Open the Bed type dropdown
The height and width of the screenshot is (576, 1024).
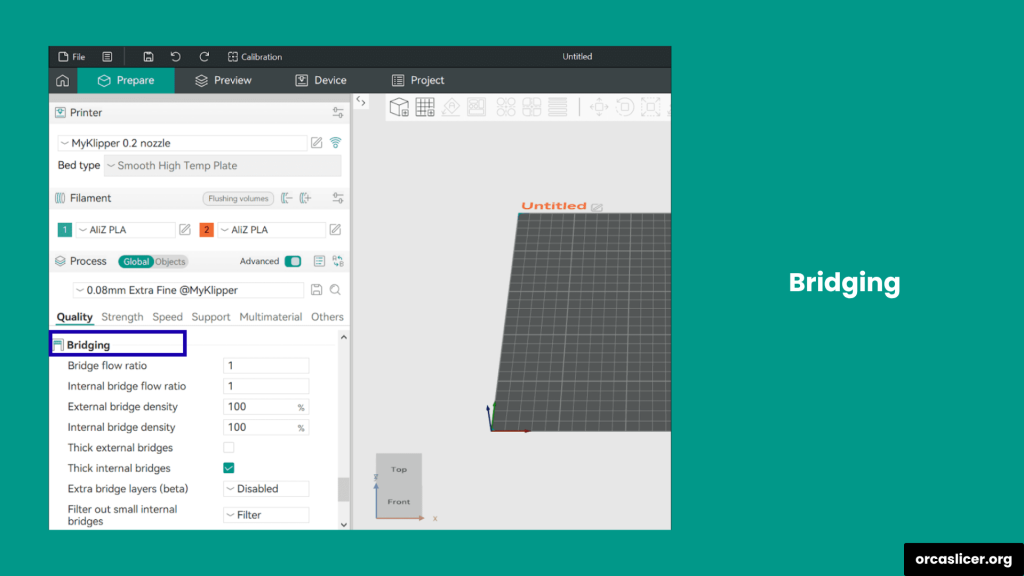[x=222, y=166]
